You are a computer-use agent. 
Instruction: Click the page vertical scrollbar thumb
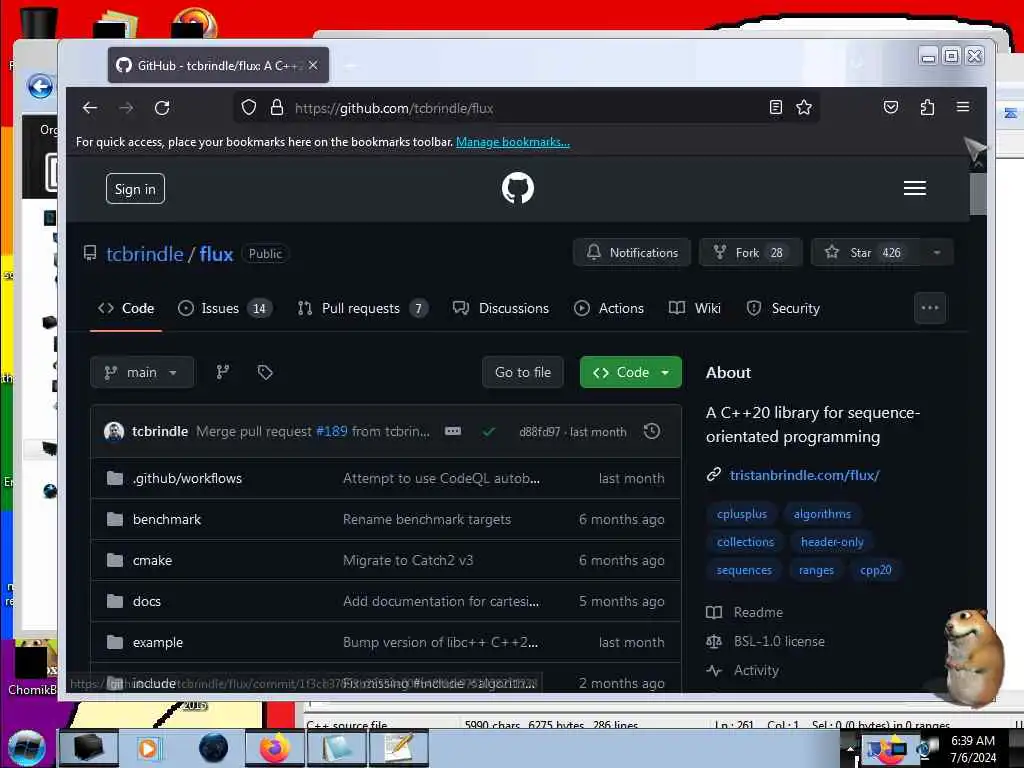click(x=978, y=193)
